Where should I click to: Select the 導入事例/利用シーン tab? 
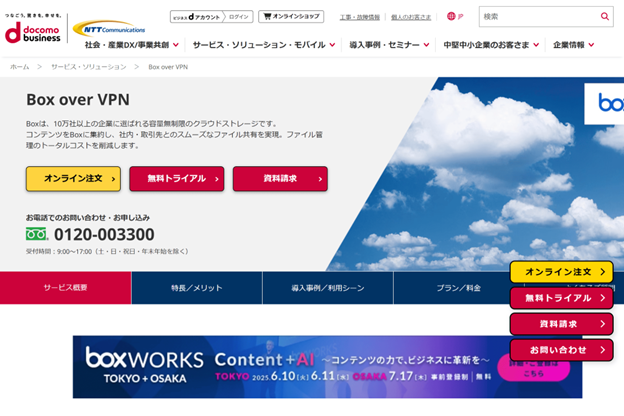pyautogui.click(x=328, y=287)
